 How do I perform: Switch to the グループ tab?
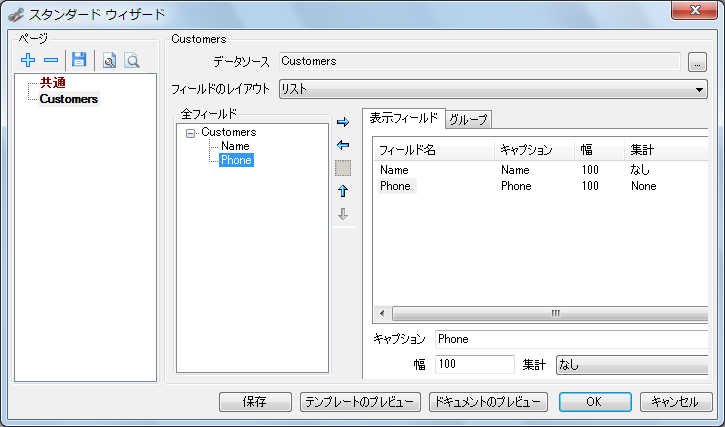468,119
